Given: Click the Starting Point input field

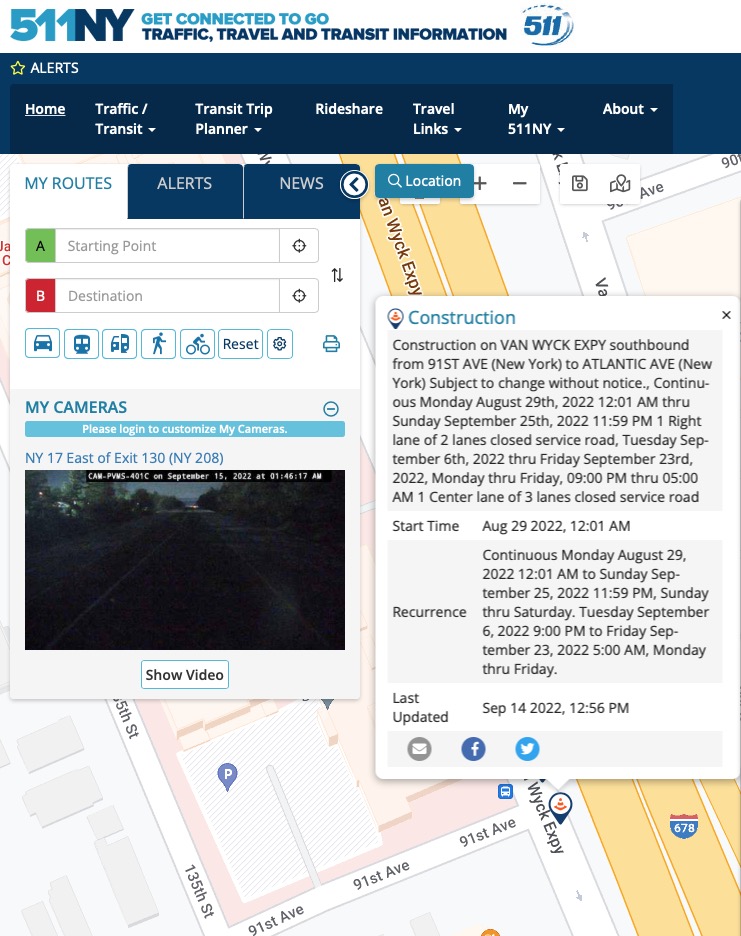Looking at the screenshot, I should tap(169, 246).
